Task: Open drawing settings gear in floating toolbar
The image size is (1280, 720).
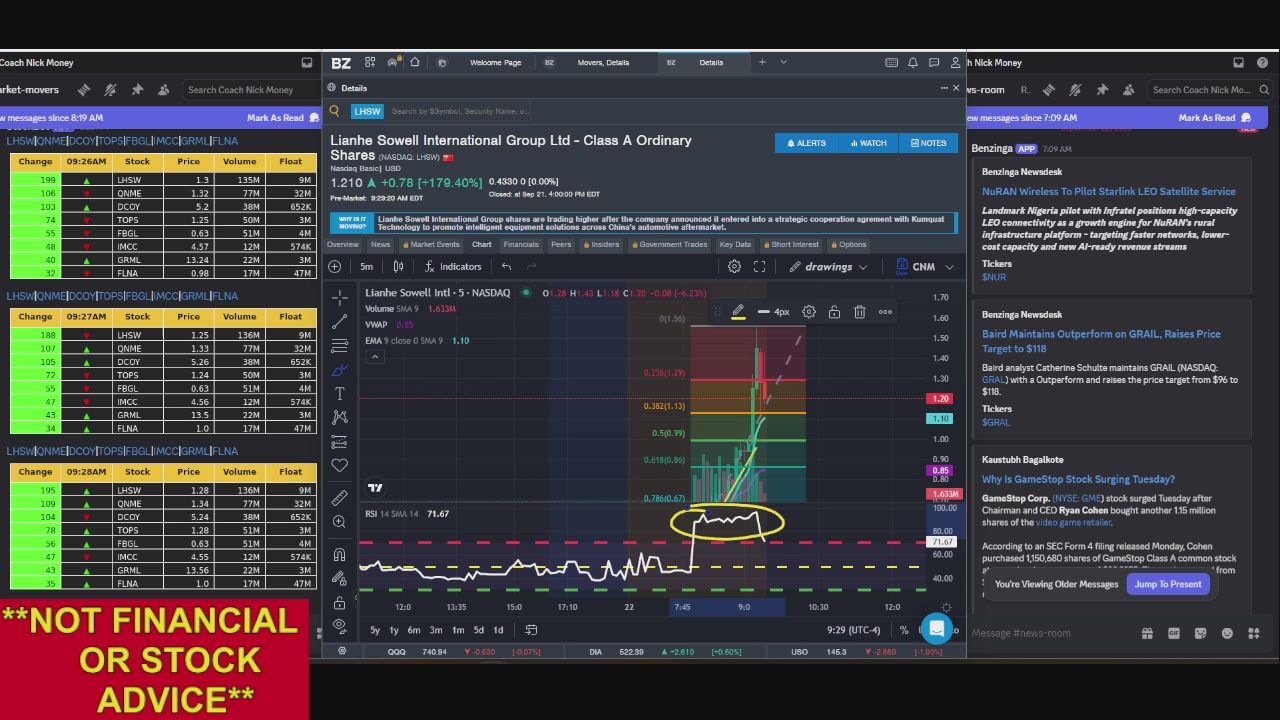Action: pos(809,312)
